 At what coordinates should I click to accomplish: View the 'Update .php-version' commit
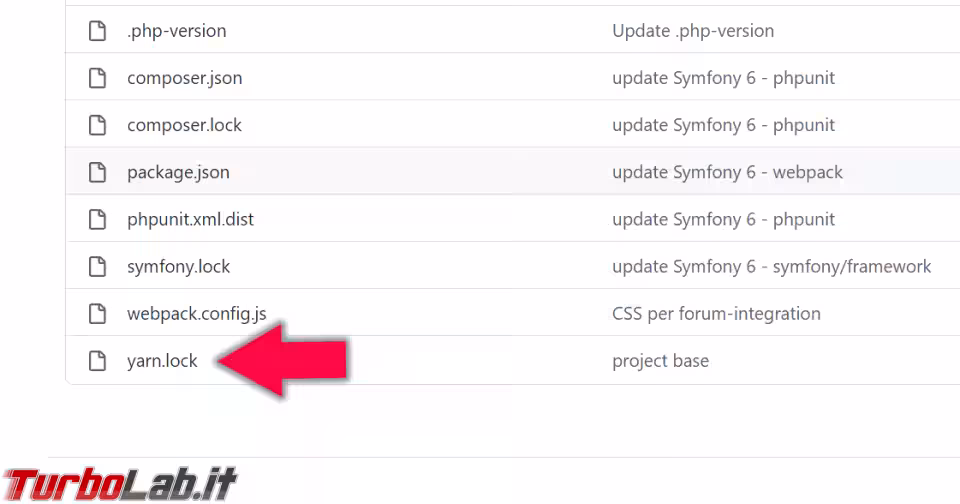[x=693, y=31]
